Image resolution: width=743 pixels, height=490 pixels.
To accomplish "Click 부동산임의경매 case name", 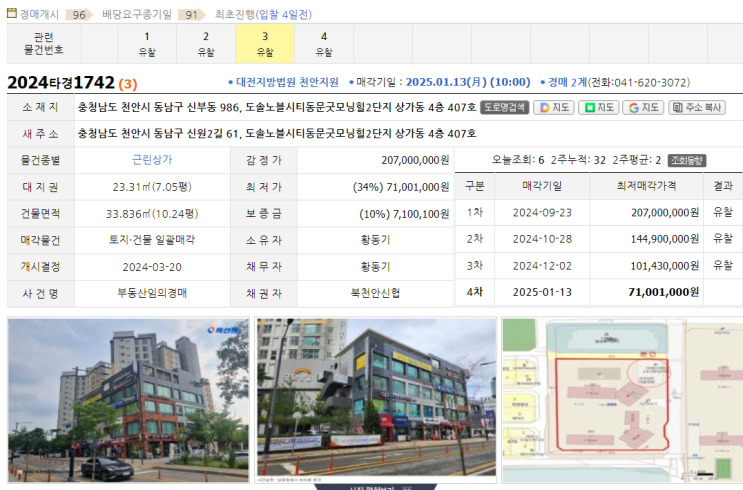I will [x=152, y=293].
